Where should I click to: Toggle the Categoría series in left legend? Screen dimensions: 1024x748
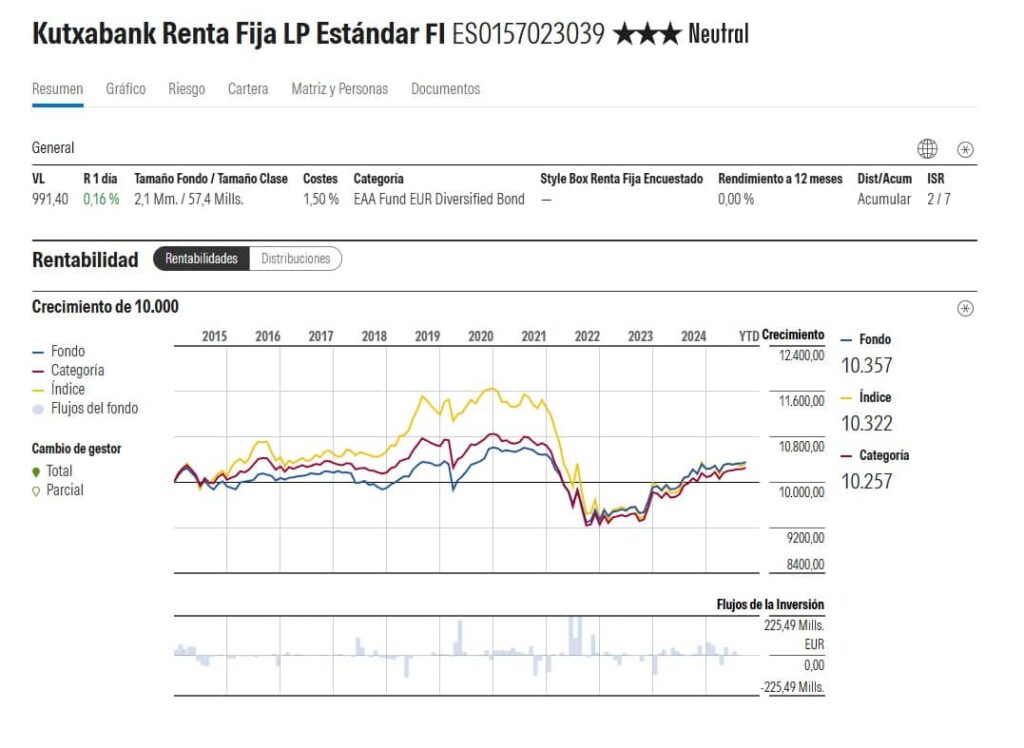click(x=68, y=370)
